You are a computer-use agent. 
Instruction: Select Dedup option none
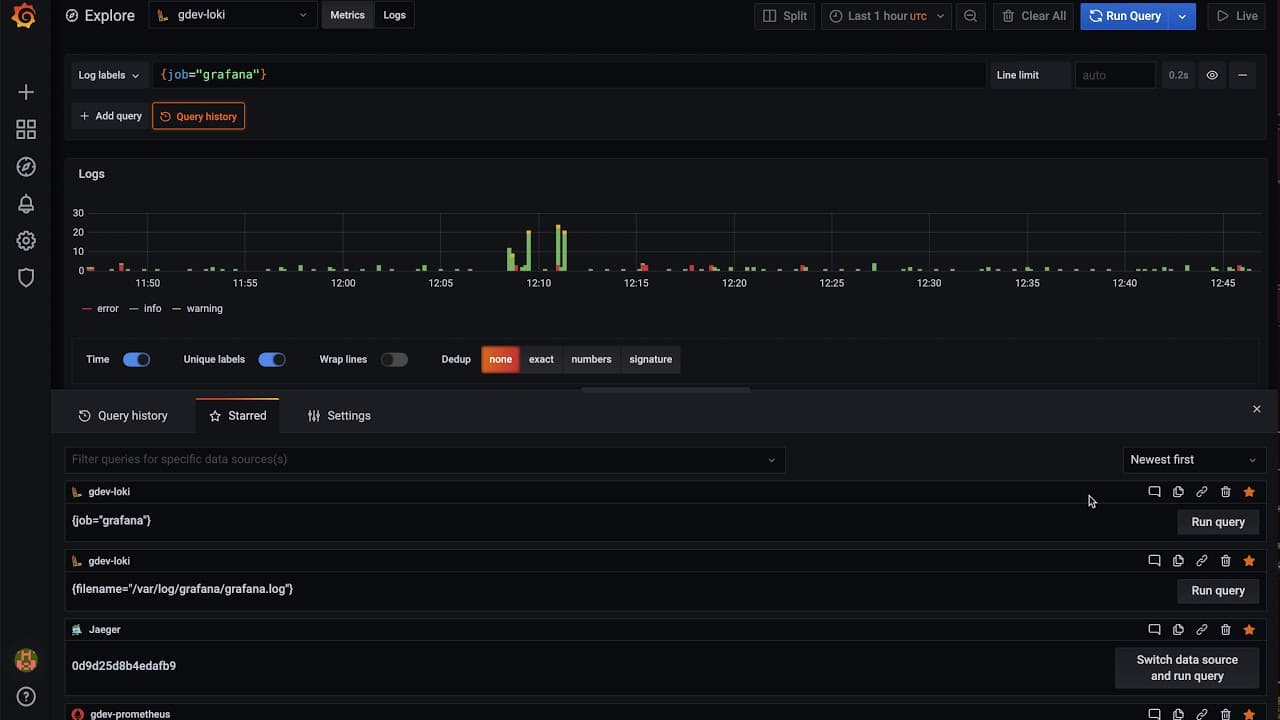tap(501, 359)
